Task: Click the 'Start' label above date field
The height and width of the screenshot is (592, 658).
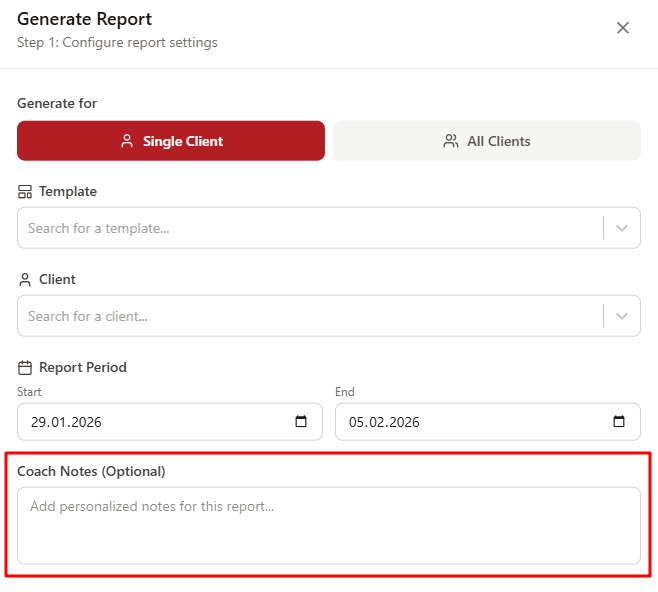Action: point(29,392)
